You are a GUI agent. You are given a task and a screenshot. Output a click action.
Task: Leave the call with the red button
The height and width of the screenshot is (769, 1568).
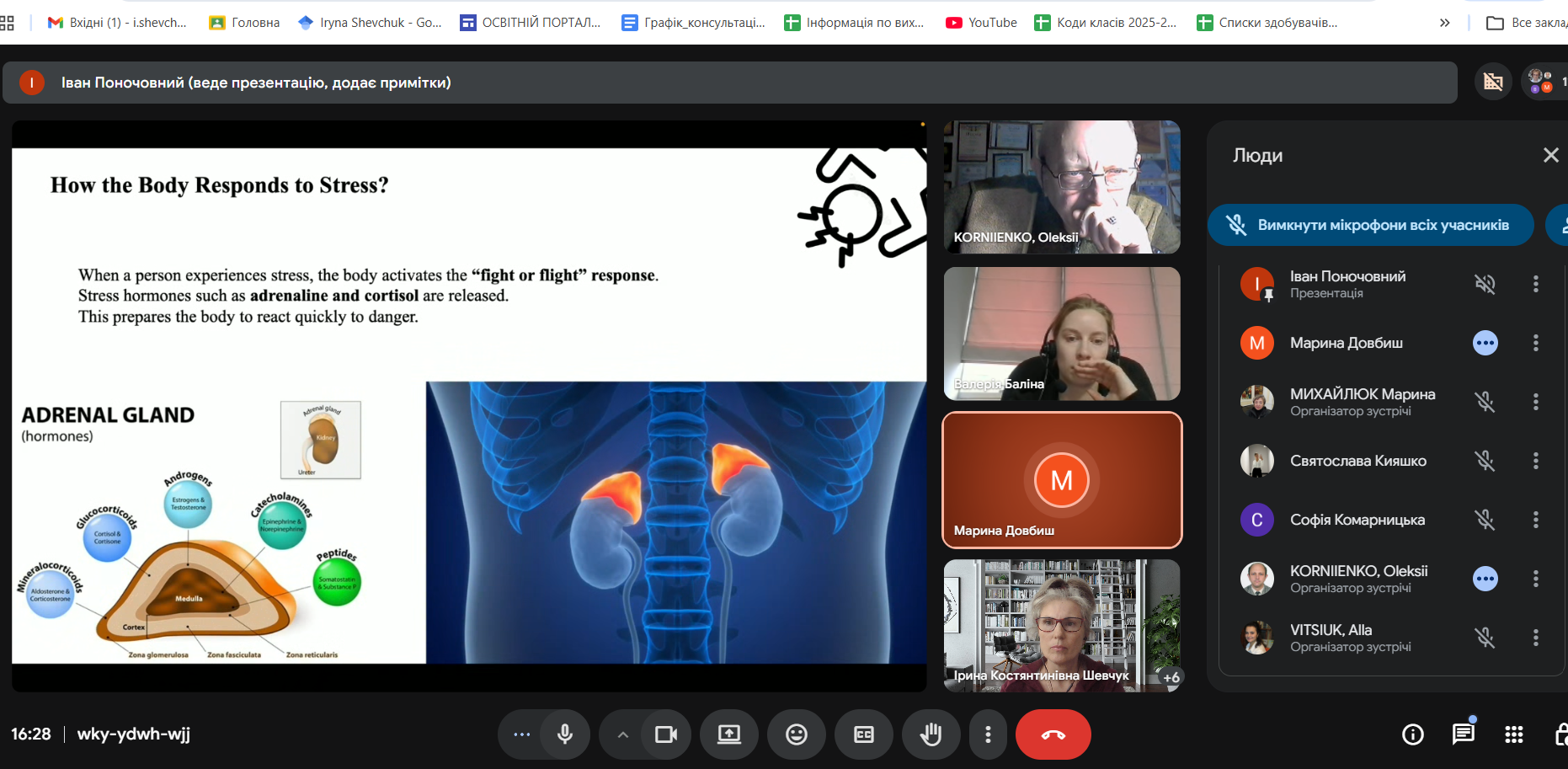click(1053, 734)
